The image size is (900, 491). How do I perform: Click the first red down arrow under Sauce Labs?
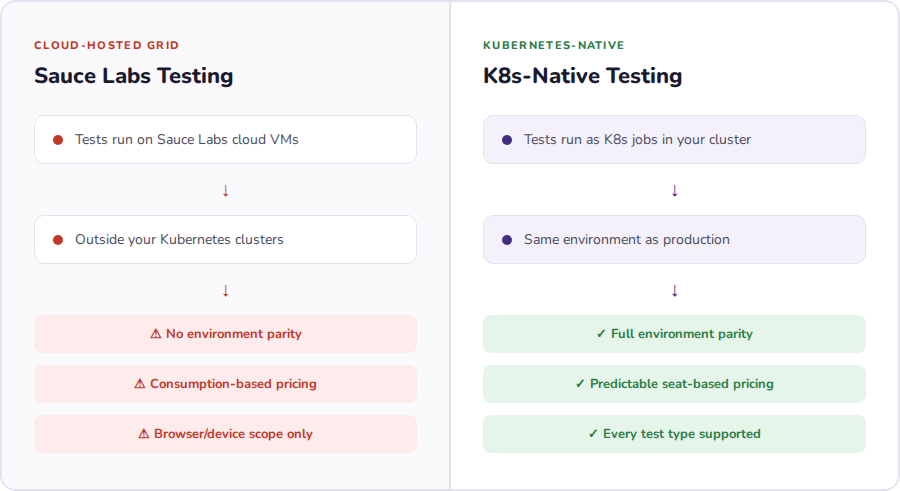click(226, 190)
